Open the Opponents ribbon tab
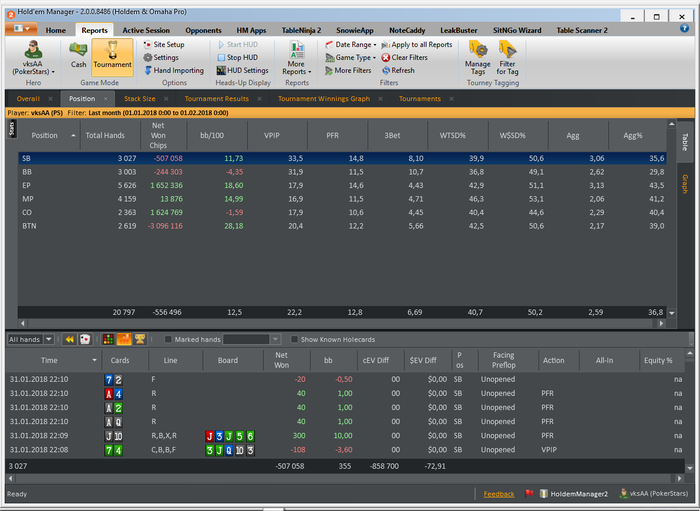This screenshot has width=700, height=511. click(203, 30)
